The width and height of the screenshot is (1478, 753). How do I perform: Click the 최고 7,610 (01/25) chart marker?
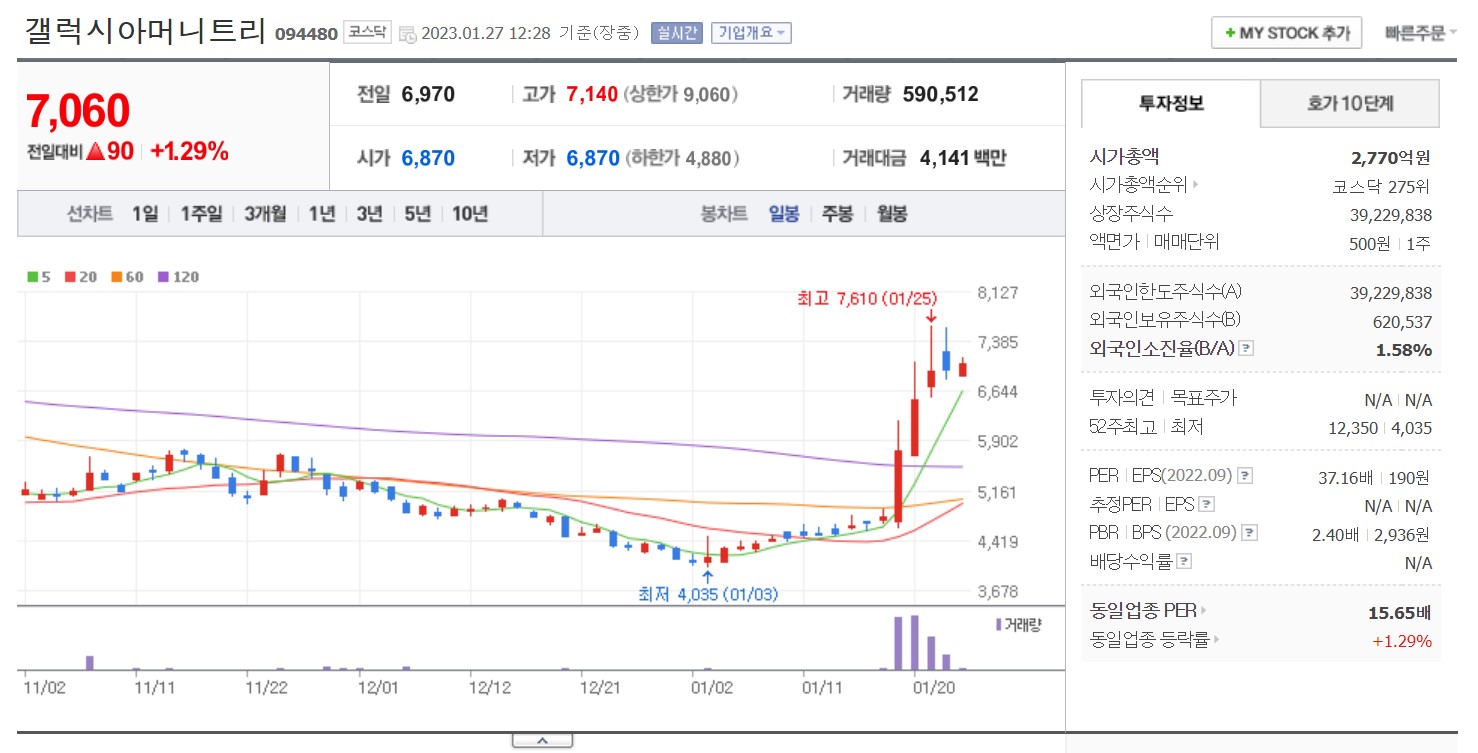point(867,298)
